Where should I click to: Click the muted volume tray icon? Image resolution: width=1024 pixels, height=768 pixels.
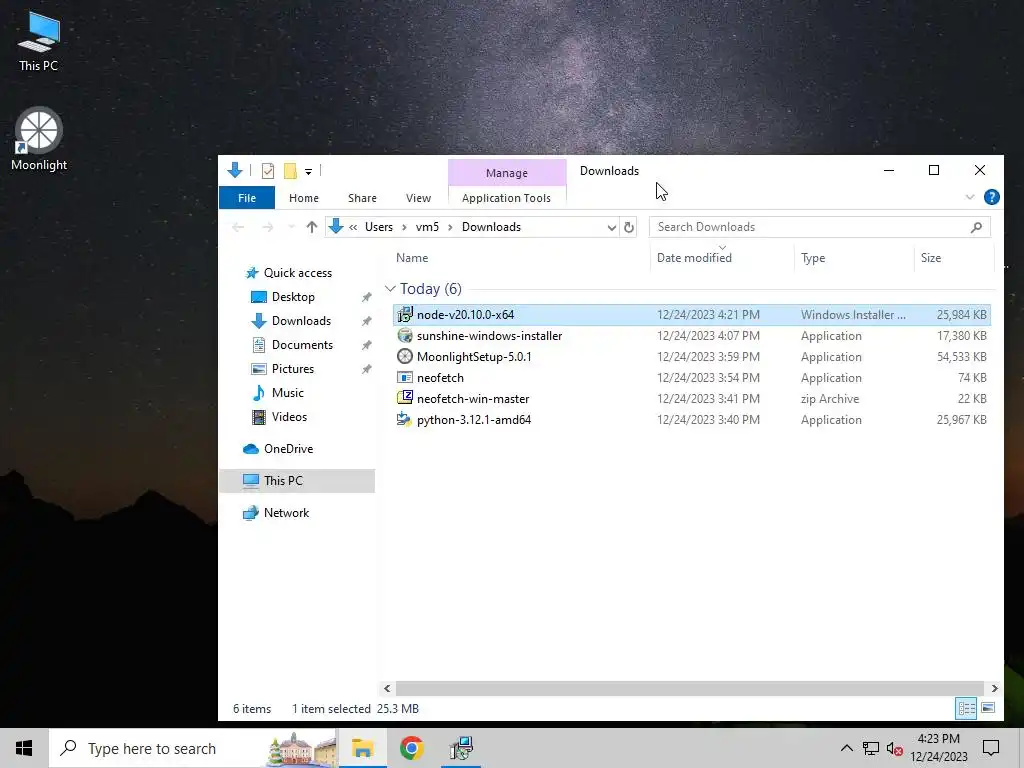click(x=895, y=749)
